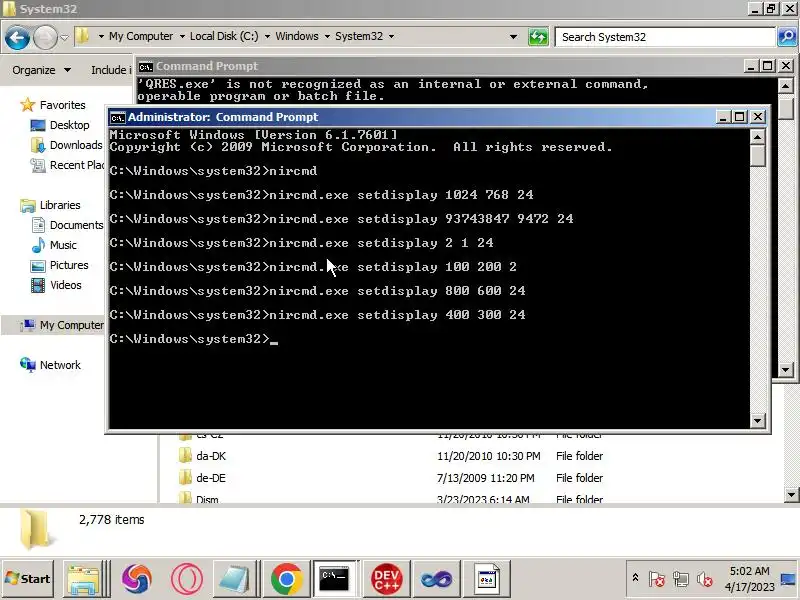The height and width of the screenshot is (600, 800).
Task: Open the Include in library menu
Action: pos(111,70)
